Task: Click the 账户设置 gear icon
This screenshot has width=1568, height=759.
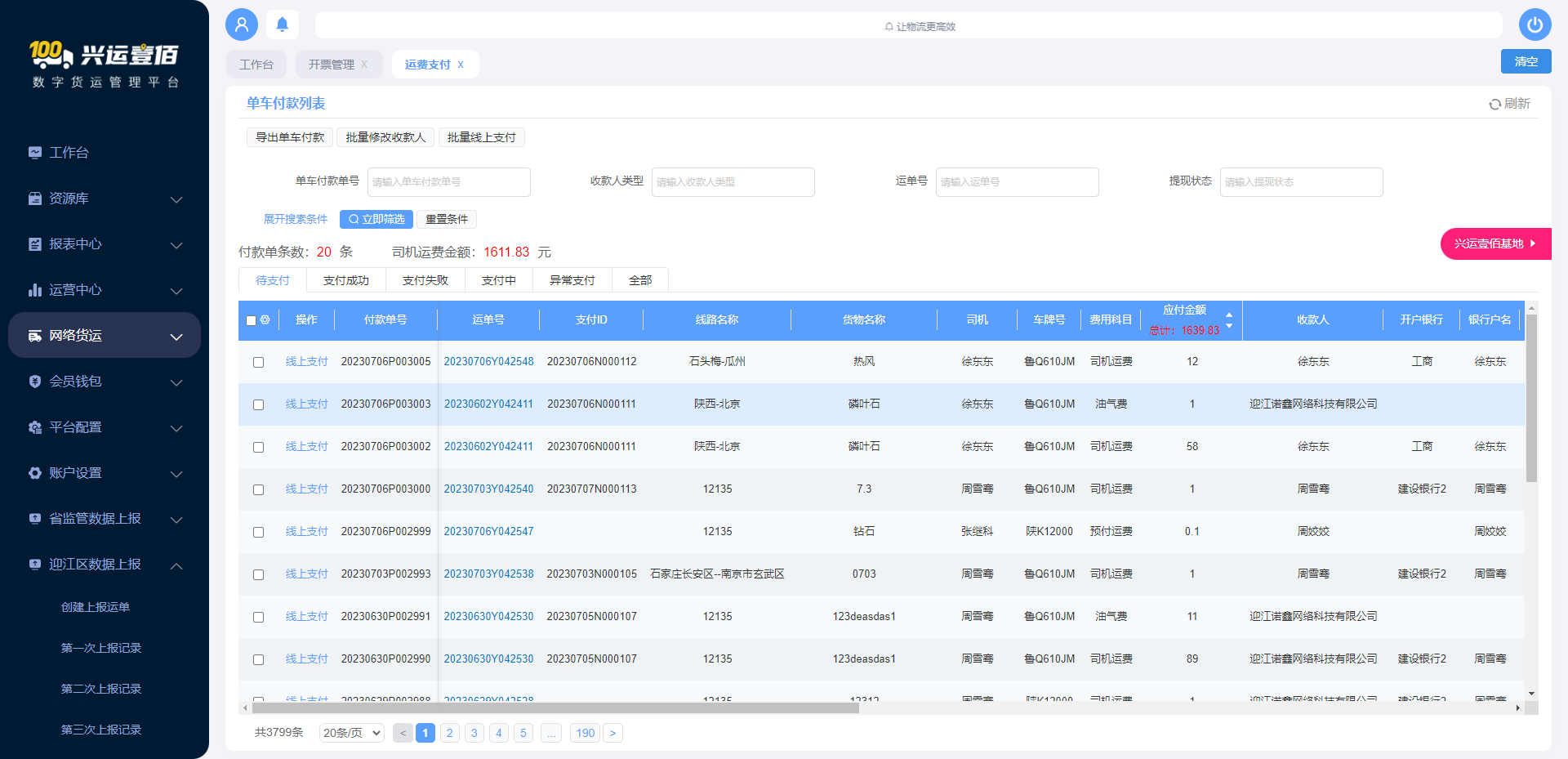Action: click(x=35, y=472)
